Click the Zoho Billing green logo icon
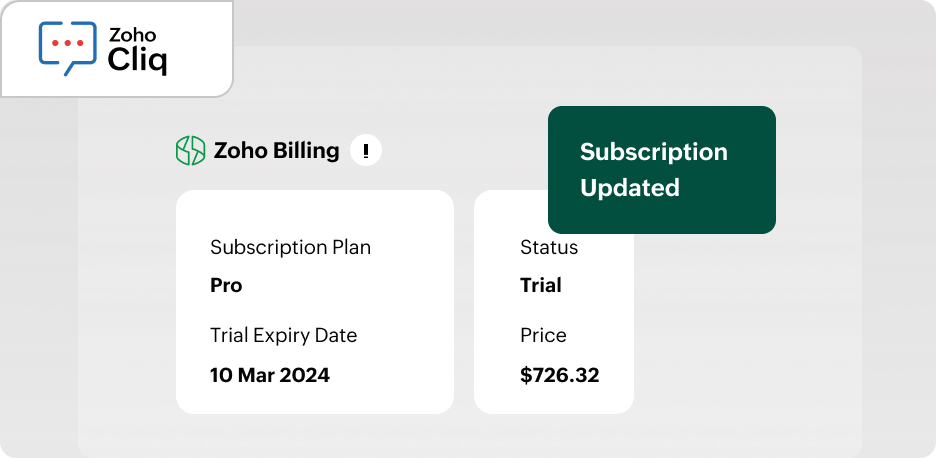936x458 pixels. click(x=190, y=151)
